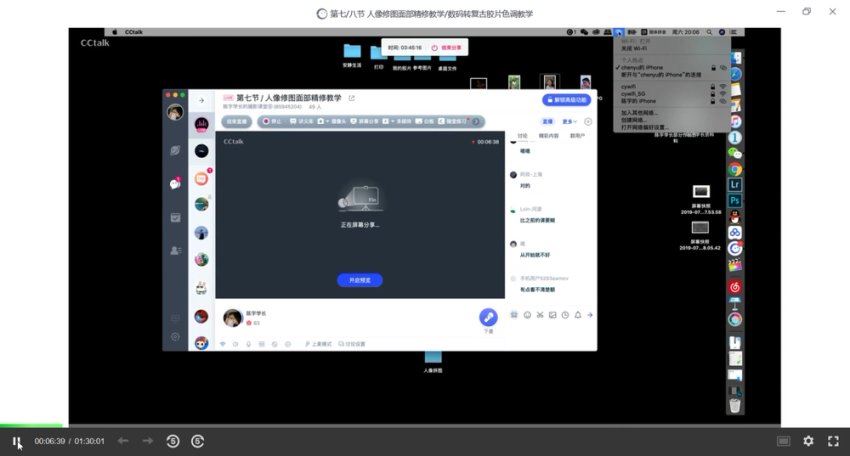
Task: Open course link icon beside the title
Action: [351, 98]
